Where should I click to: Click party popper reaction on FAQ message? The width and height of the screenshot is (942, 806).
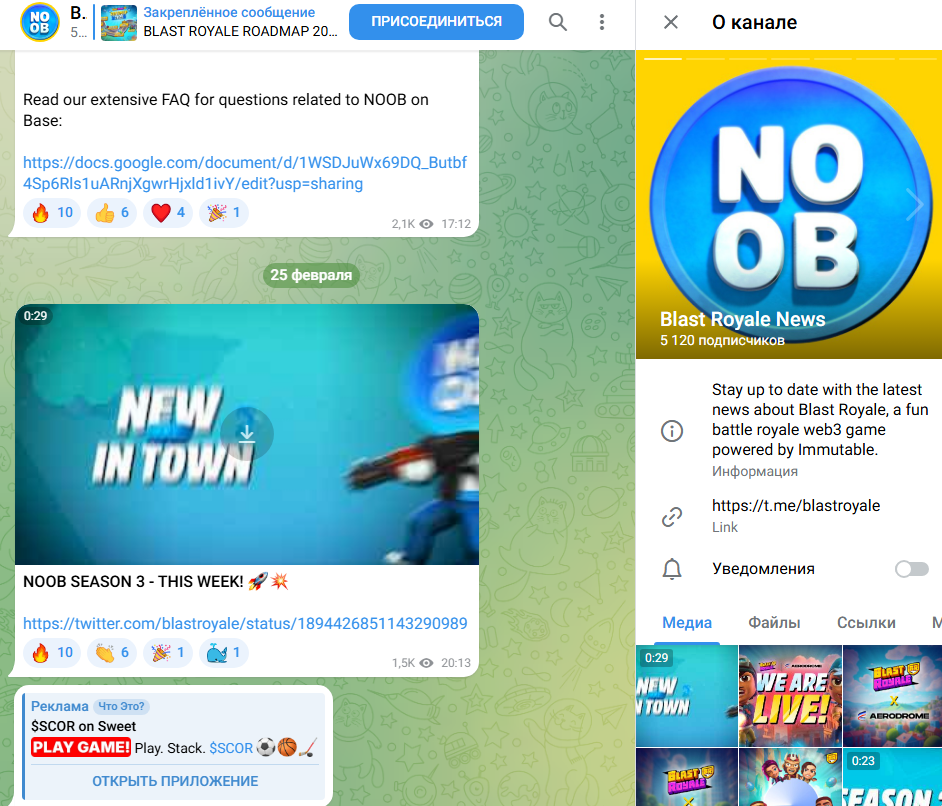[223, 213]
